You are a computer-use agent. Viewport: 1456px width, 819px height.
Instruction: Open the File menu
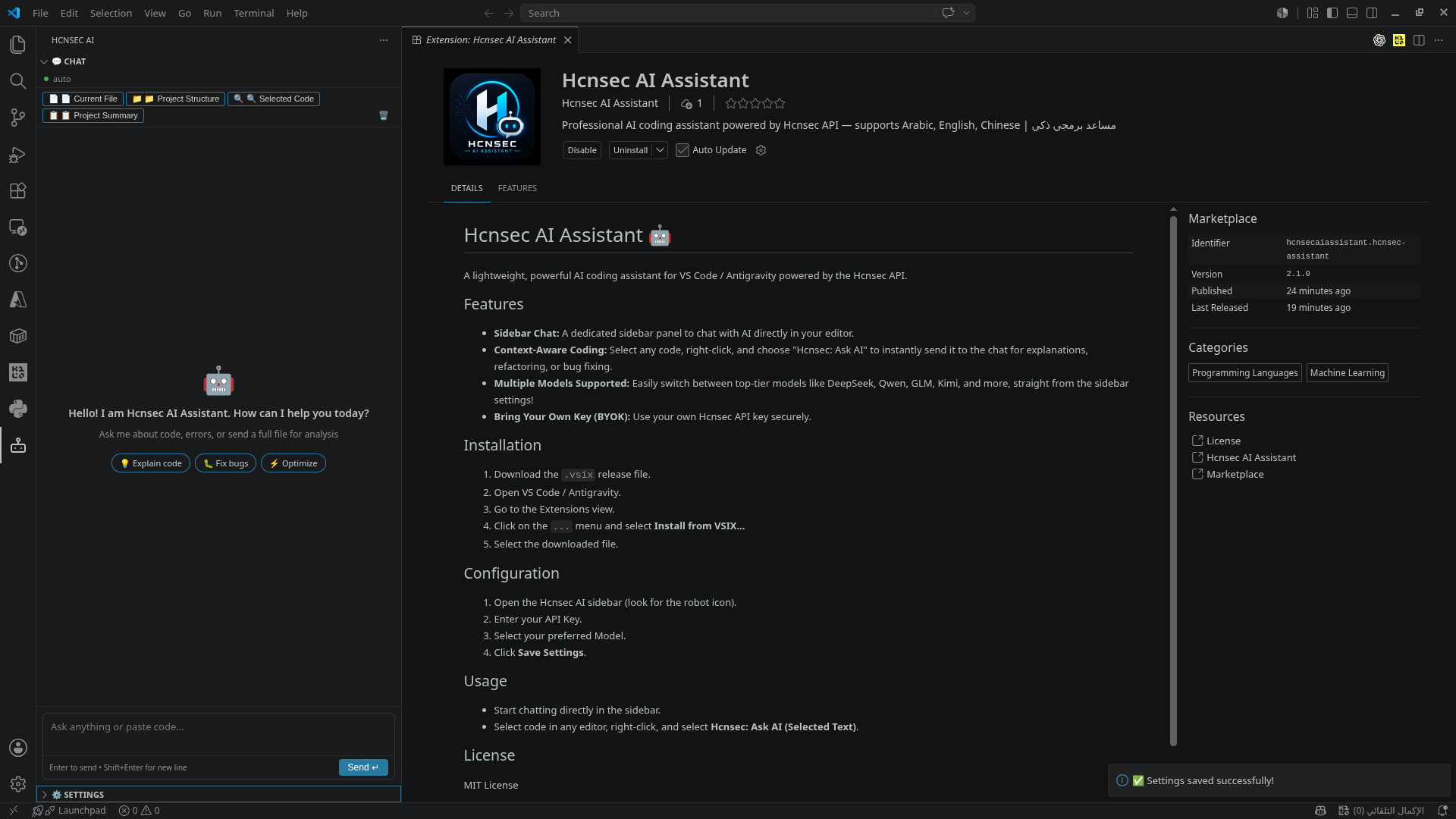click(x=40, y=13)
